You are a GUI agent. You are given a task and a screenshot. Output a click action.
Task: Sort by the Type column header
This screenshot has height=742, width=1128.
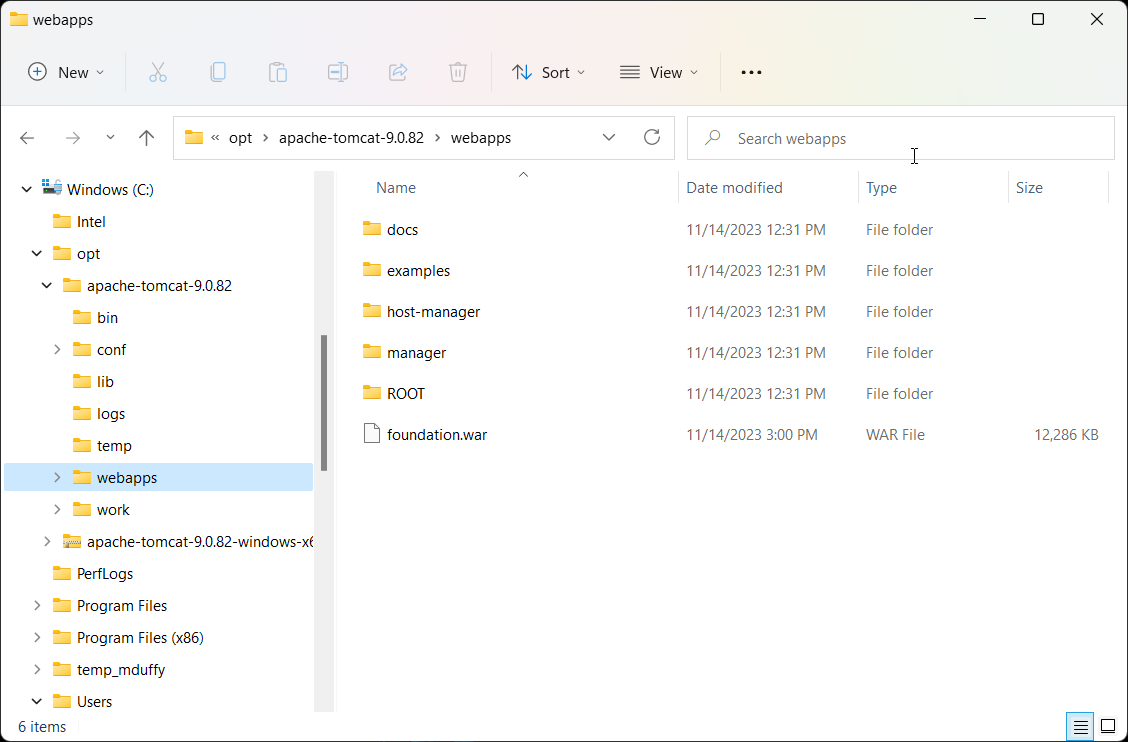tap(881, 188)
